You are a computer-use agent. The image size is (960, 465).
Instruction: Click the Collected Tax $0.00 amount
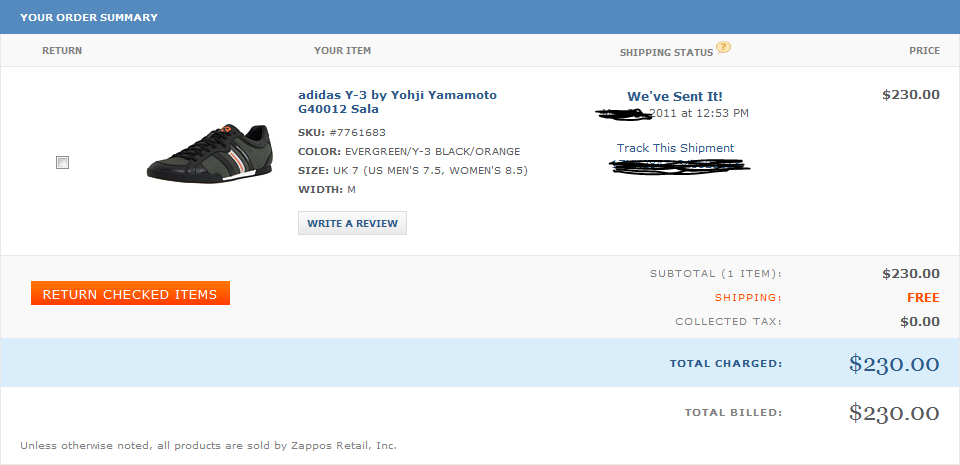[x=919, y=321]
